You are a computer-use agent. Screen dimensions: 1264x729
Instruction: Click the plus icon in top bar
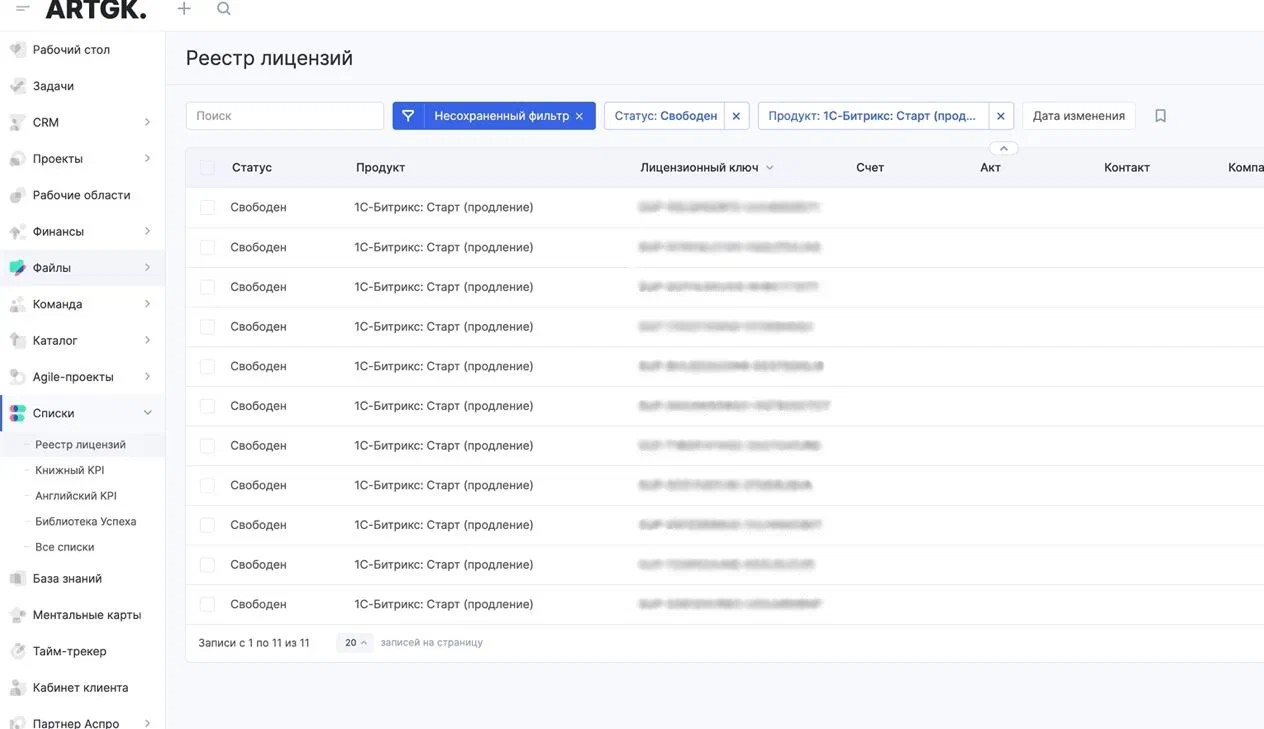184,9
